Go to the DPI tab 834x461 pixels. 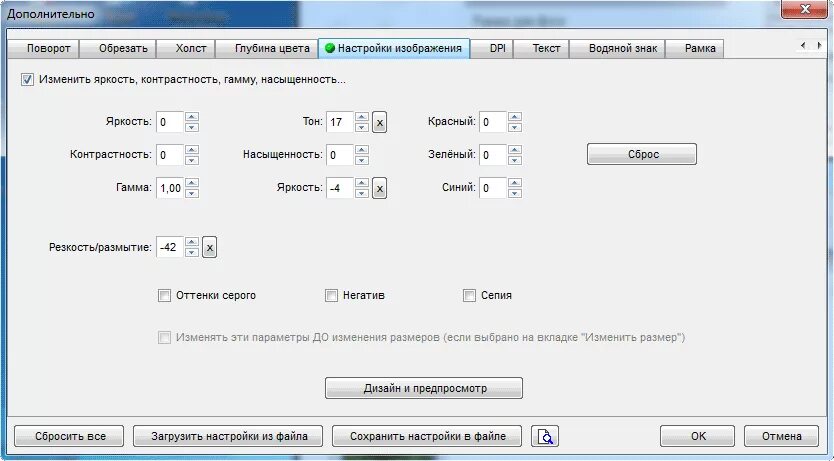click(x=492, y=48)
